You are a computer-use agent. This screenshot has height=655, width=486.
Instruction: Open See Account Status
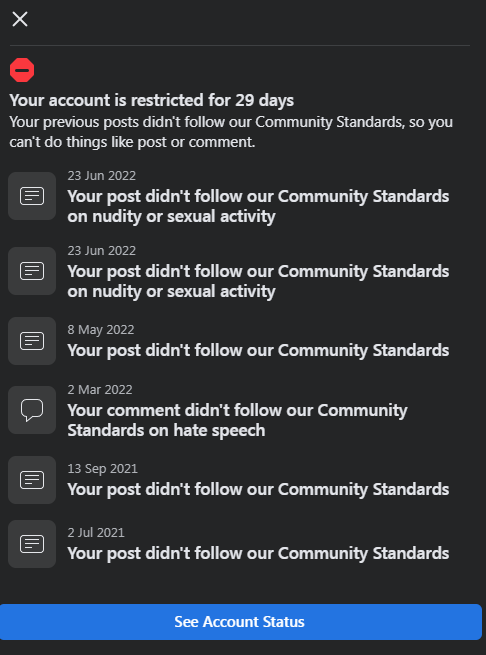click(x=241, y=622)
